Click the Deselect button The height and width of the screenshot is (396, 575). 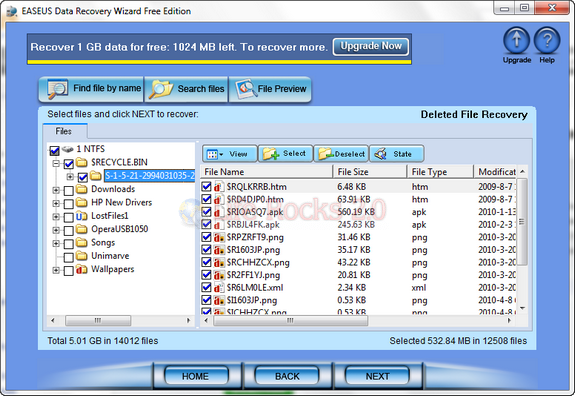(341, 154)
